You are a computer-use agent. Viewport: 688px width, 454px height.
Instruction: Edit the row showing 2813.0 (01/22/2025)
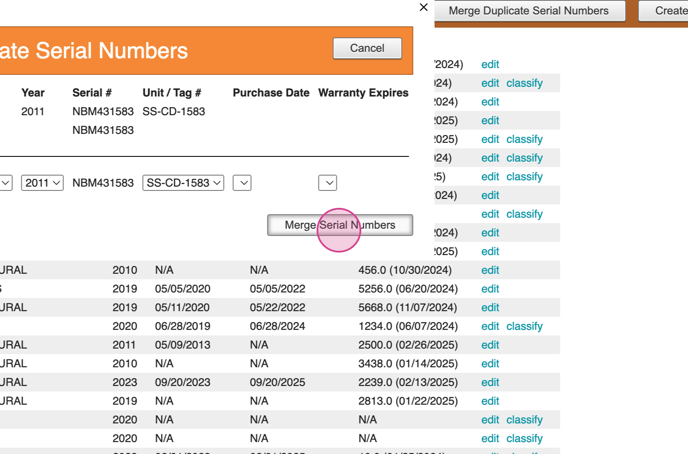coord(490,401)
